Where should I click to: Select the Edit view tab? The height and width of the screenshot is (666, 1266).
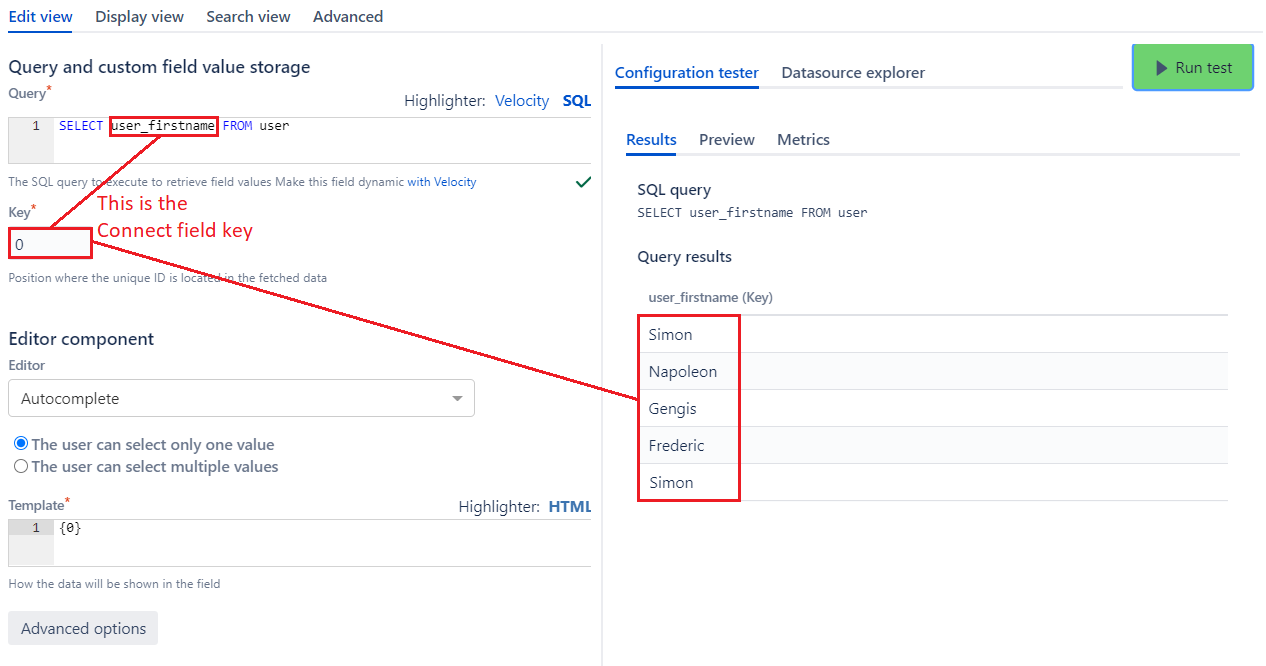[x=40, y=16]
